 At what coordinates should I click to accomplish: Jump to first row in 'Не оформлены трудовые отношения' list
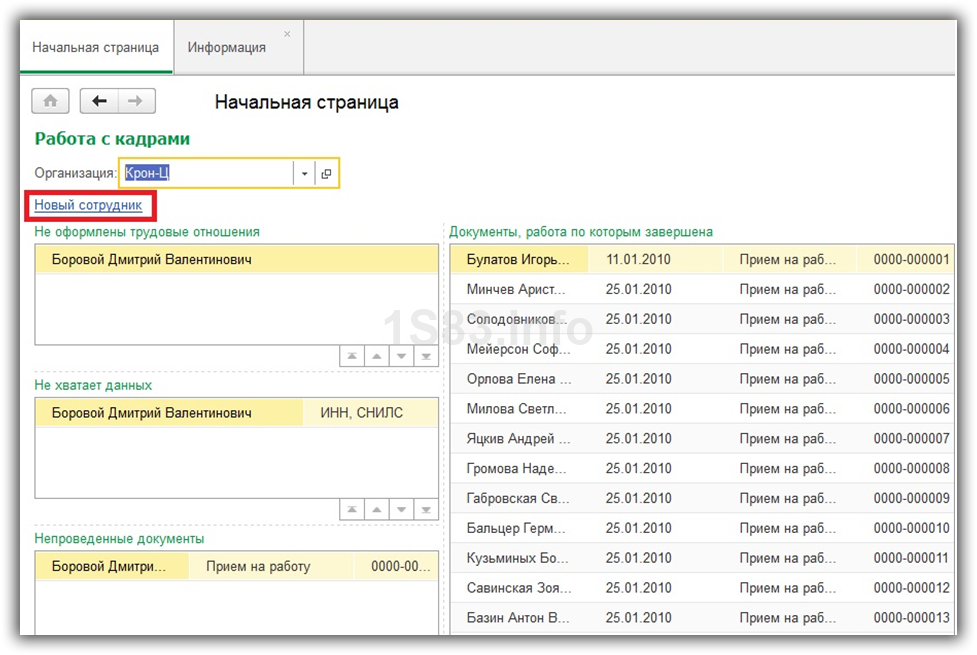[352, 356]
